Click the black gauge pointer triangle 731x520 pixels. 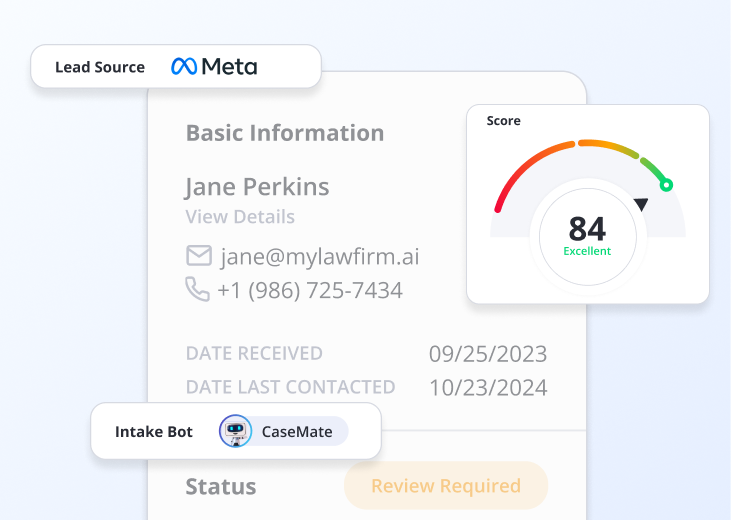coord(641,204)
